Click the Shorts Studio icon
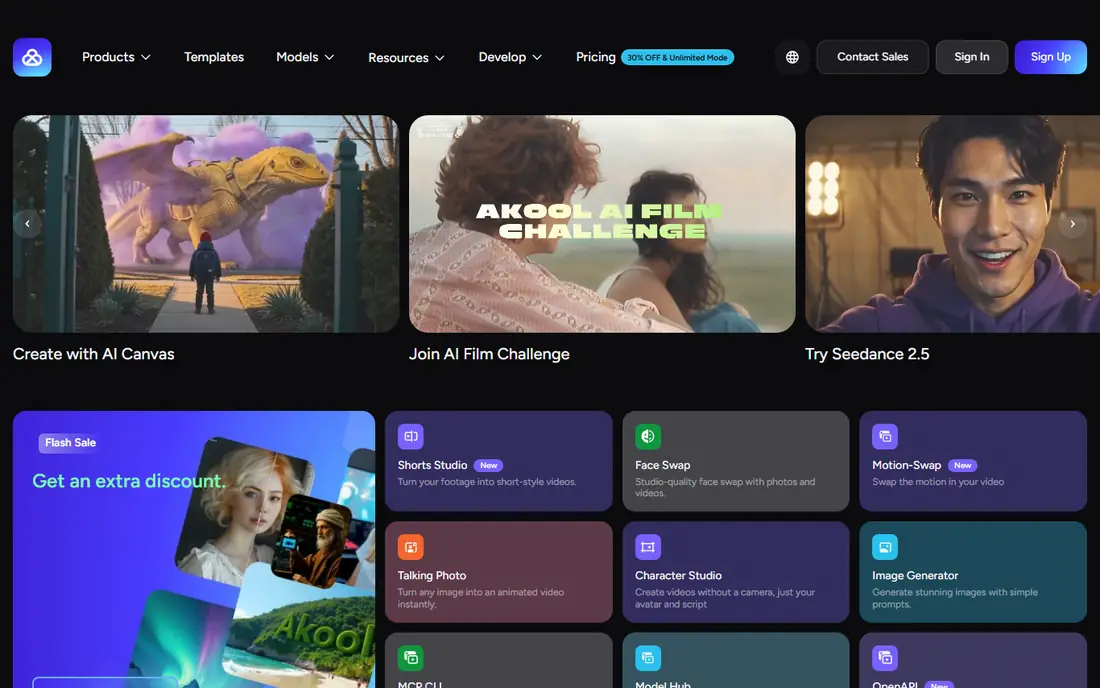This screenshot has width=1100, height=688. [x=410, y=436]
